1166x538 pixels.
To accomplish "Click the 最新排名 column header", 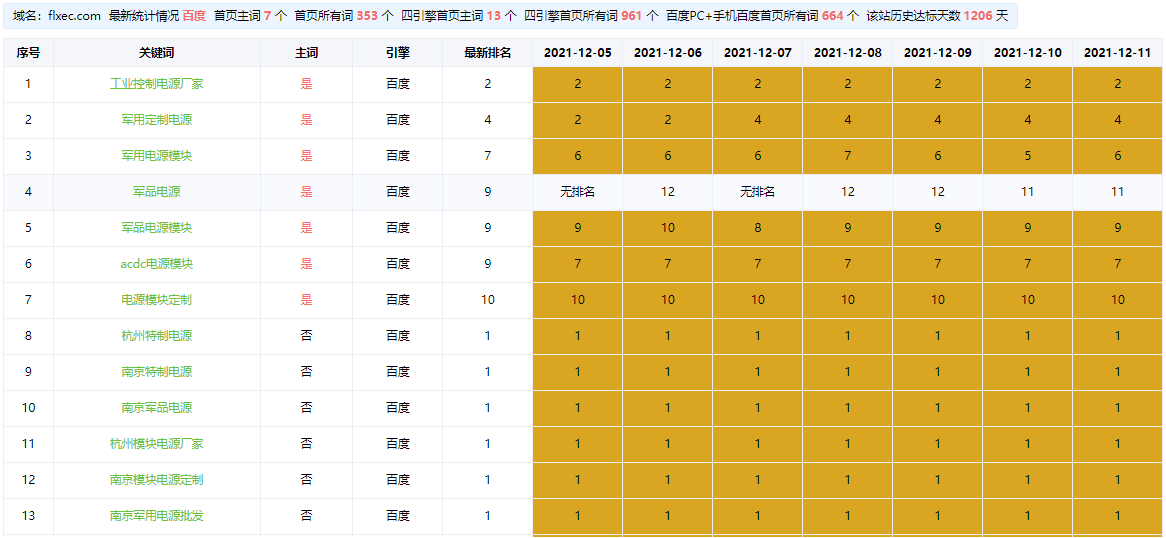I will coord(487,53).
